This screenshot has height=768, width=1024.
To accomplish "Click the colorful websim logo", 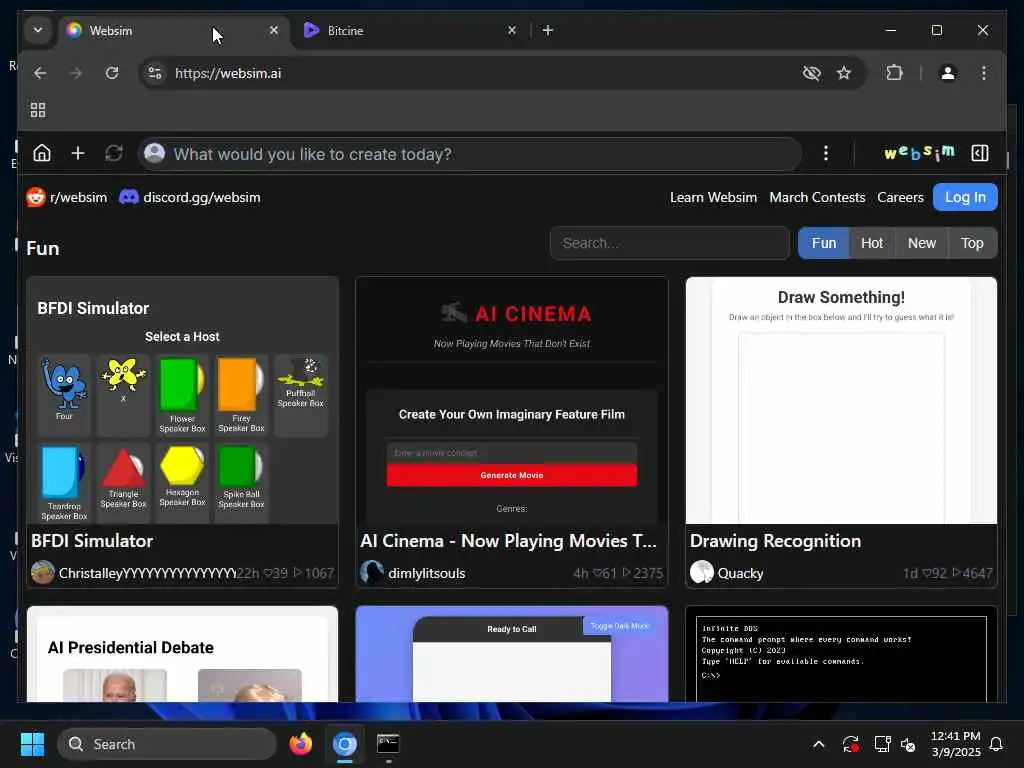I will point(919,153).
